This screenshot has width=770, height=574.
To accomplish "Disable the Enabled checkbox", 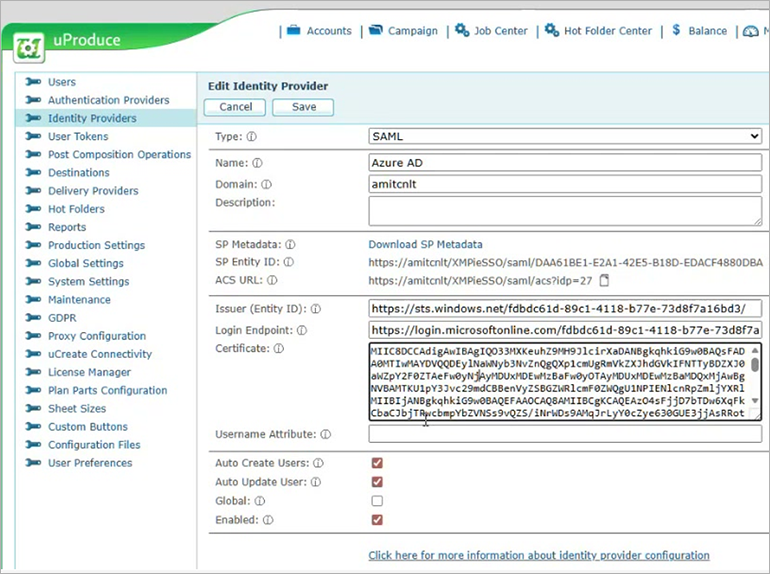I will [x=377, y=520].
